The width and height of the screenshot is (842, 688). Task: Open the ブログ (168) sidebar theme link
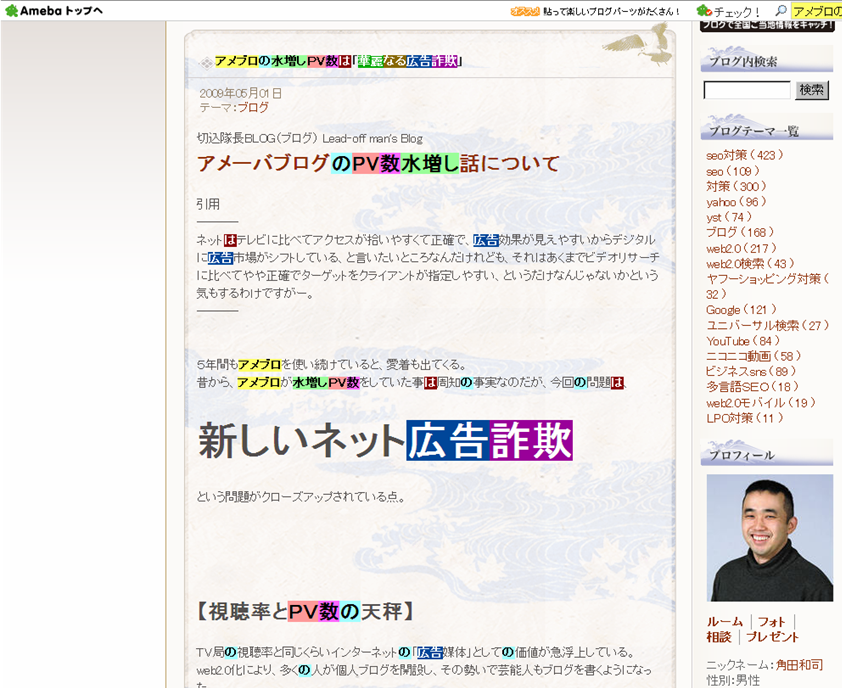click(739, 232)
